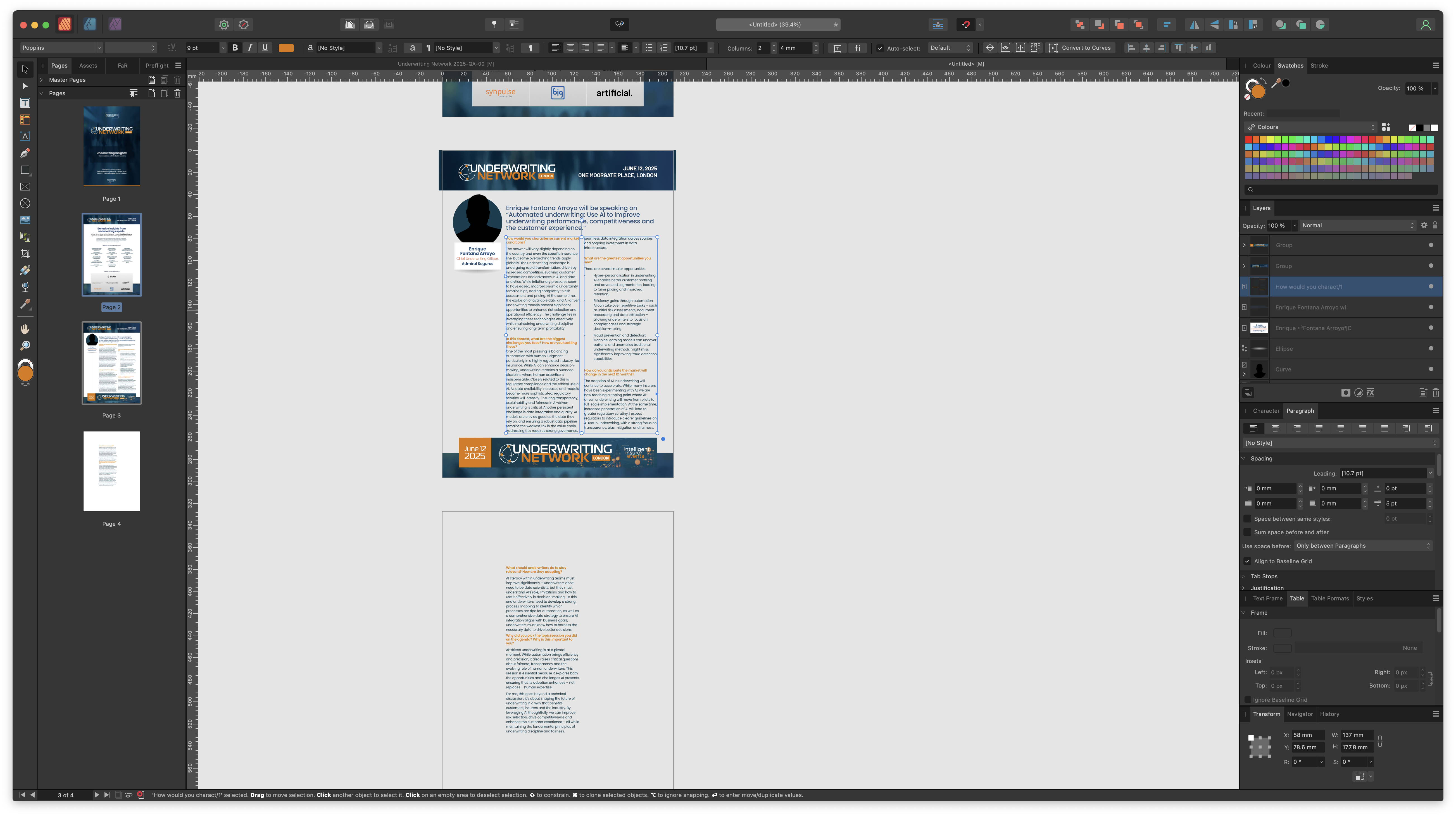
Task: Switch to the Preflight tab
Action: (157, 66)
